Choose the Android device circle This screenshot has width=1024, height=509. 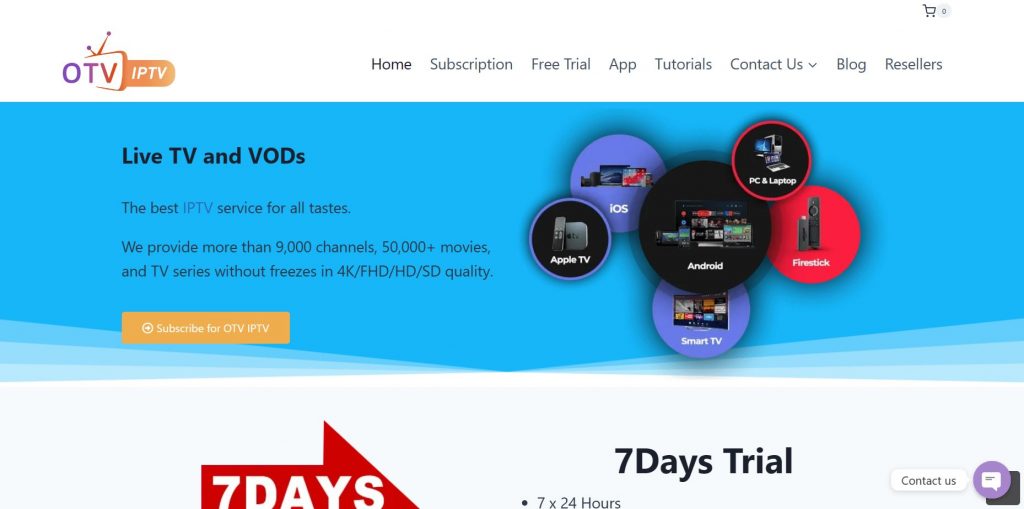coord(705,227)
